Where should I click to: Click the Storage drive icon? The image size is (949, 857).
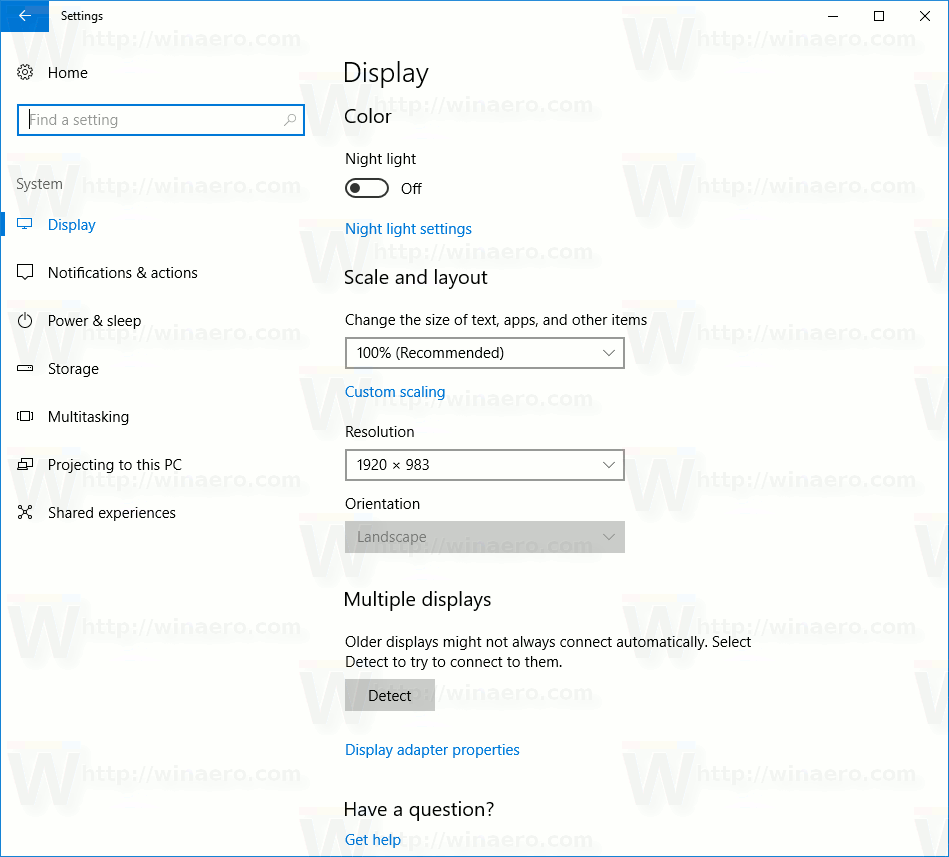point(25,368)
